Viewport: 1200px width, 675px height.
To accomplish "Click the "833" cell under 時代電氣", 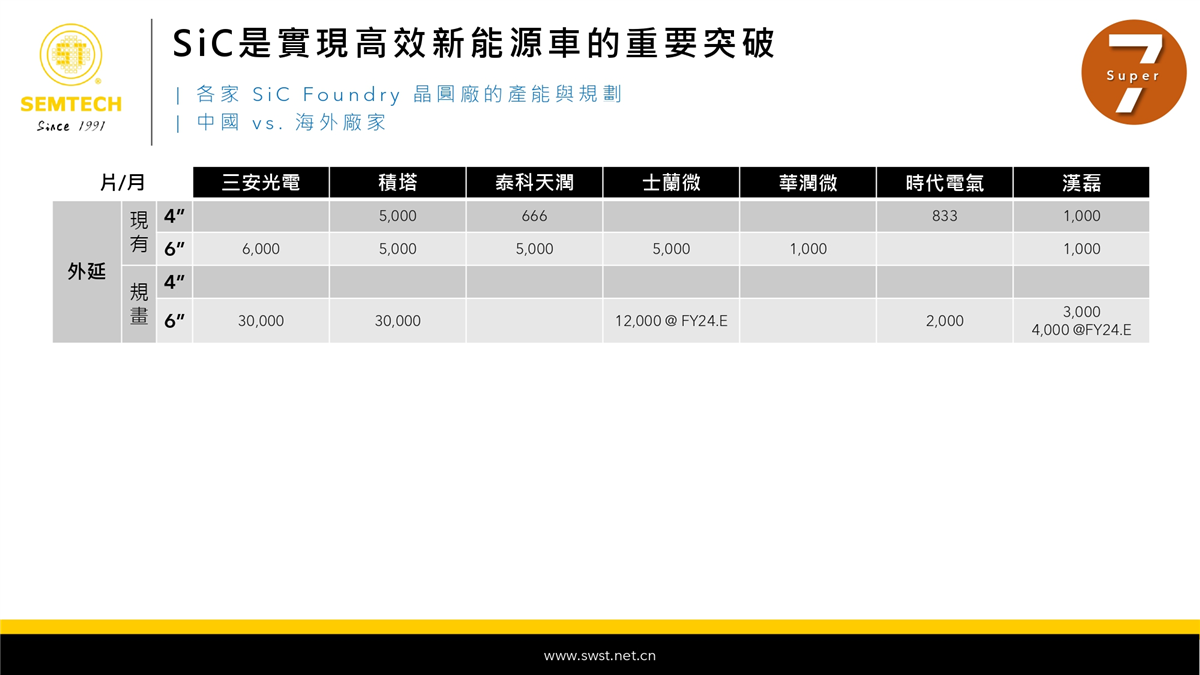I will [x=945, y=216].
